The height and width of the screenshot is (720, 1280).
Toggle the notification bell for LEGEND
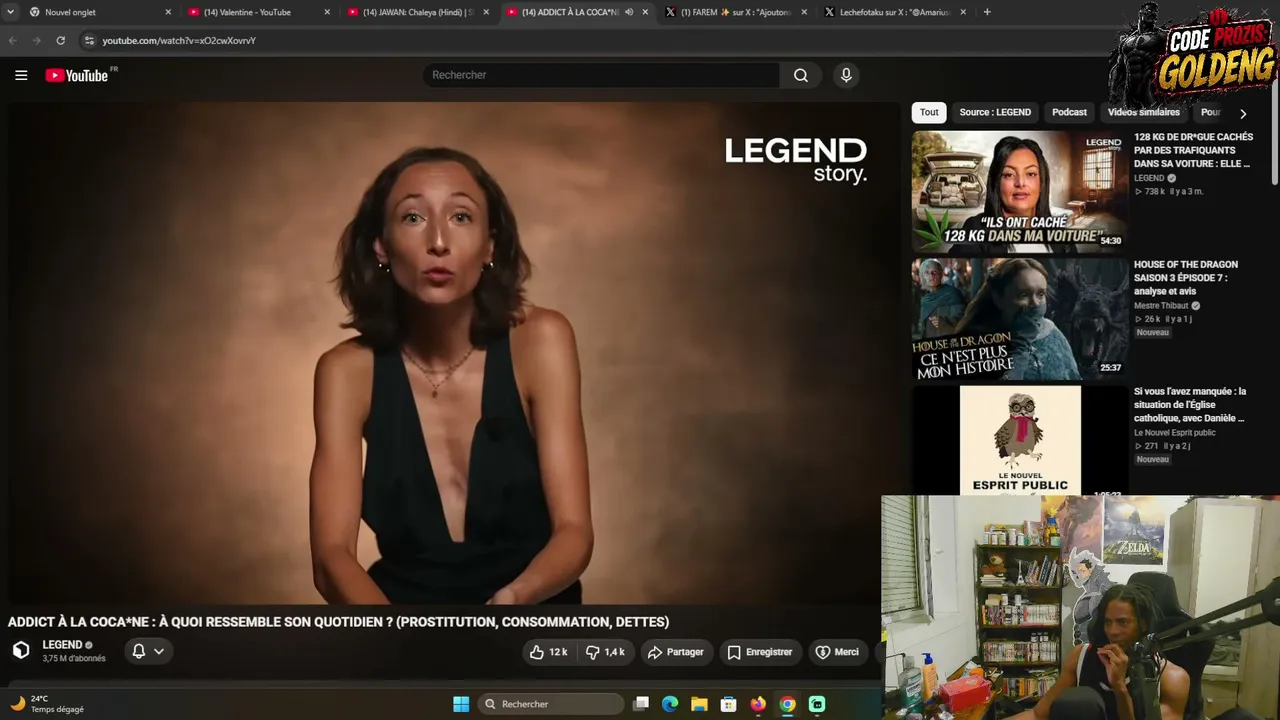pyautogui.click(x=139, y=651)
